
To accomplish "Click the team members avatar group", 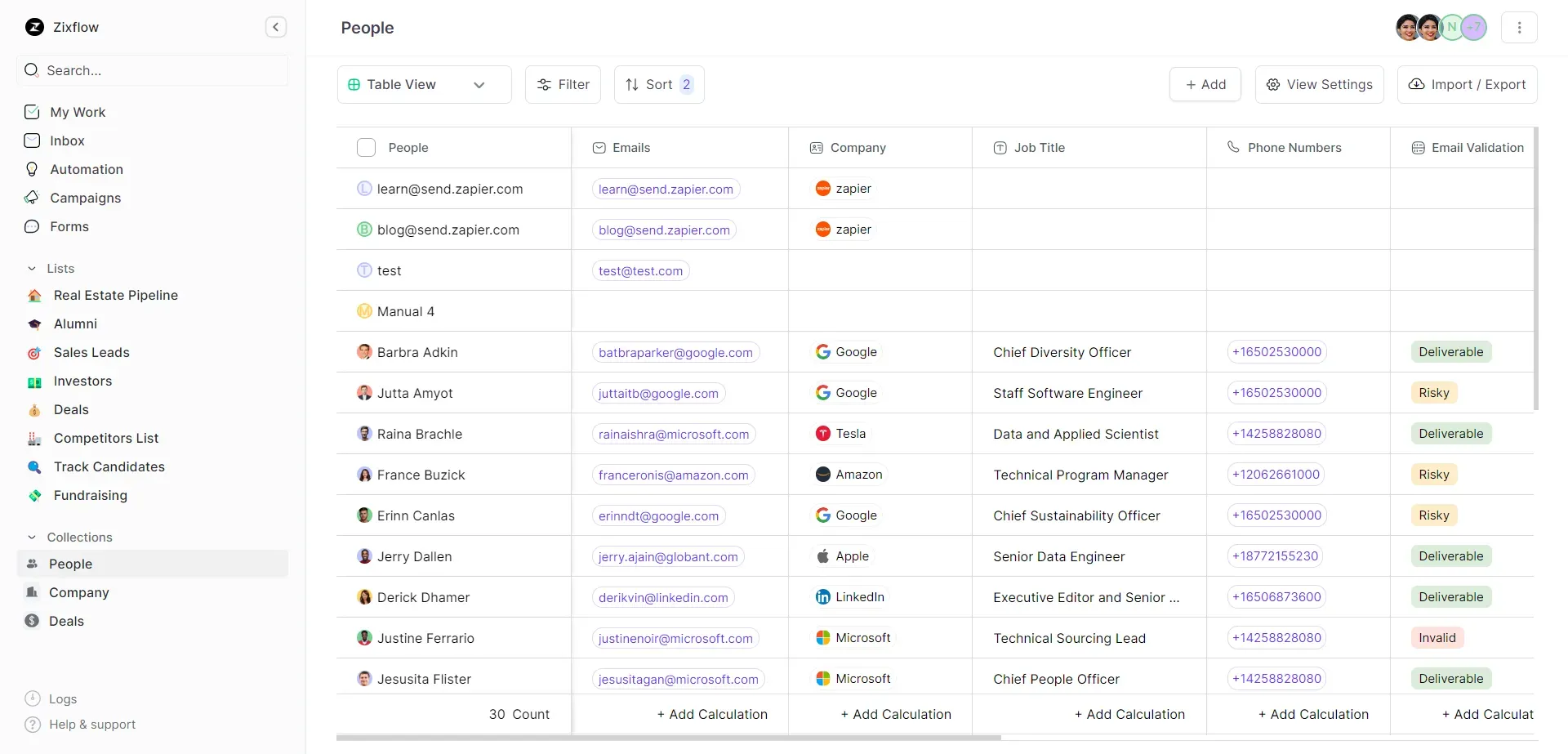I will [1441, 27].
